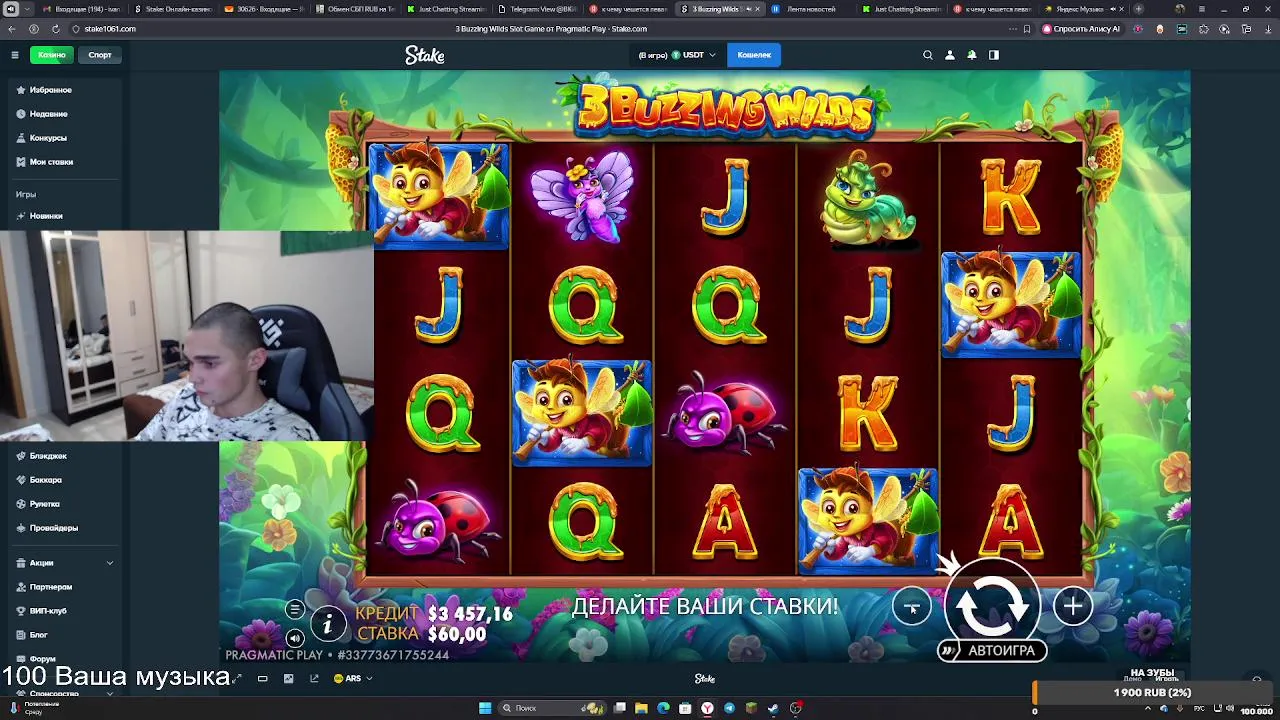Screen dimensions: 1280x720
Task: Collapse the sidebar with hamburger menu
Action: (x=14, y=55)
